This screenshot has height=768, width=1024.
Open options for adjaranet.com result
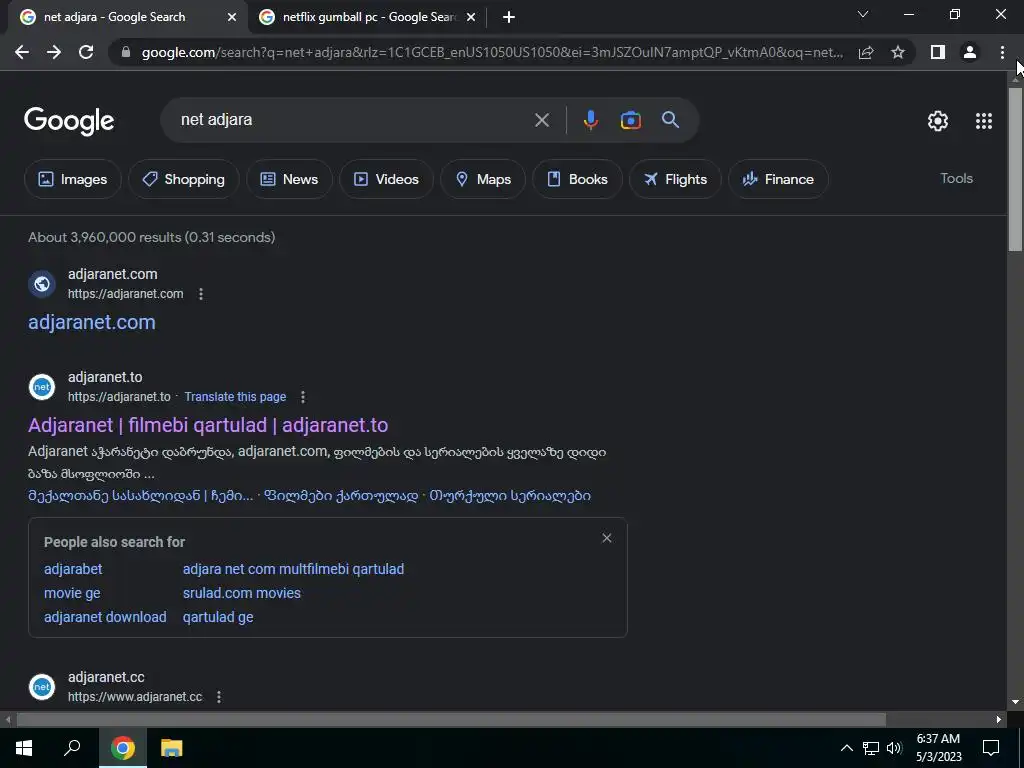(x=201, y=294)
